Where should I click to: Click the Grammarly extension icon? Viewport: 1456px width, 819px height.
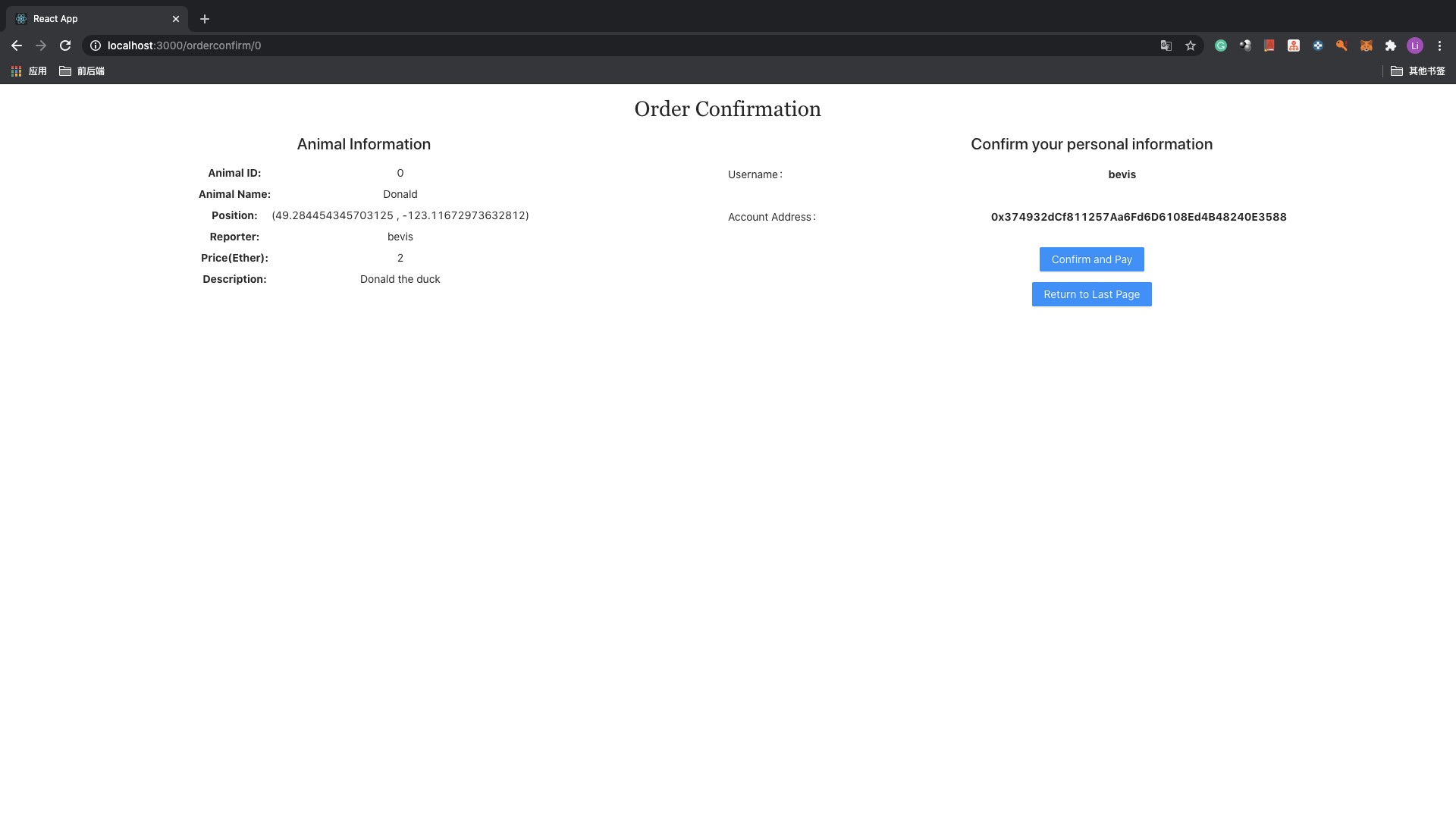(x=1220, y=45)
